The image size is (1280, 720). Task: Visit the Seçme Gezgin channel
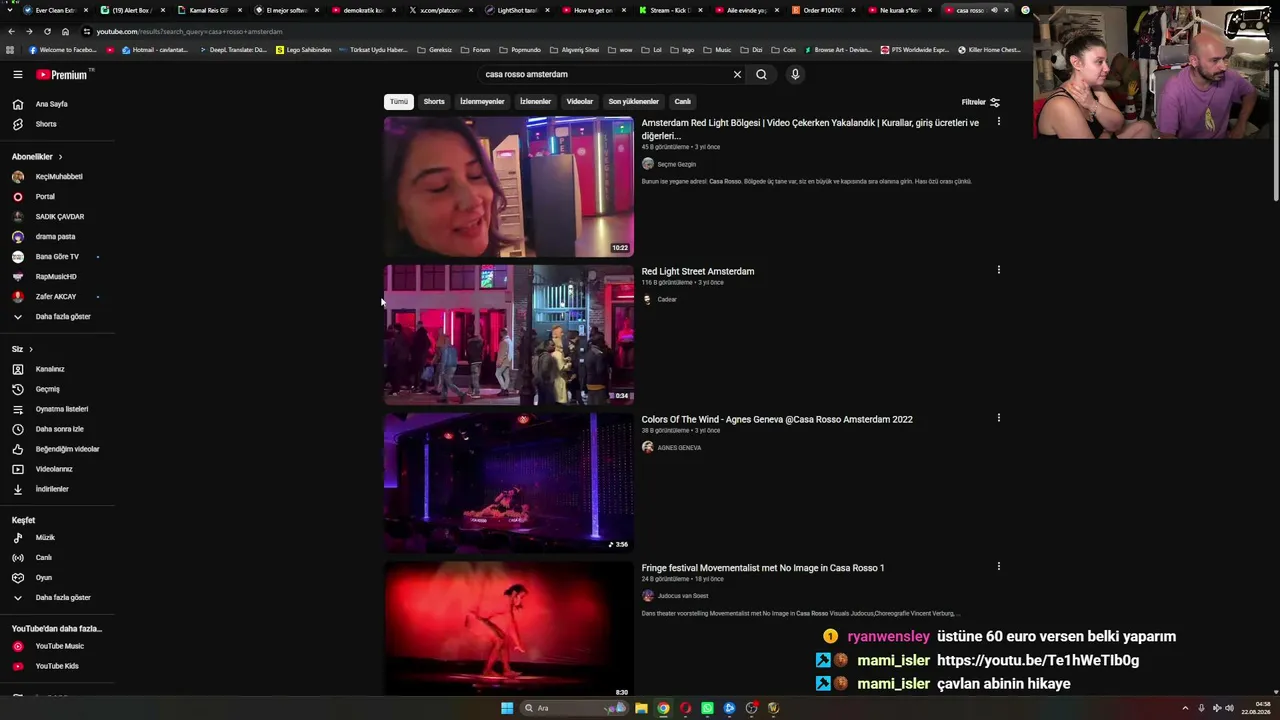[x=676, y=164]
